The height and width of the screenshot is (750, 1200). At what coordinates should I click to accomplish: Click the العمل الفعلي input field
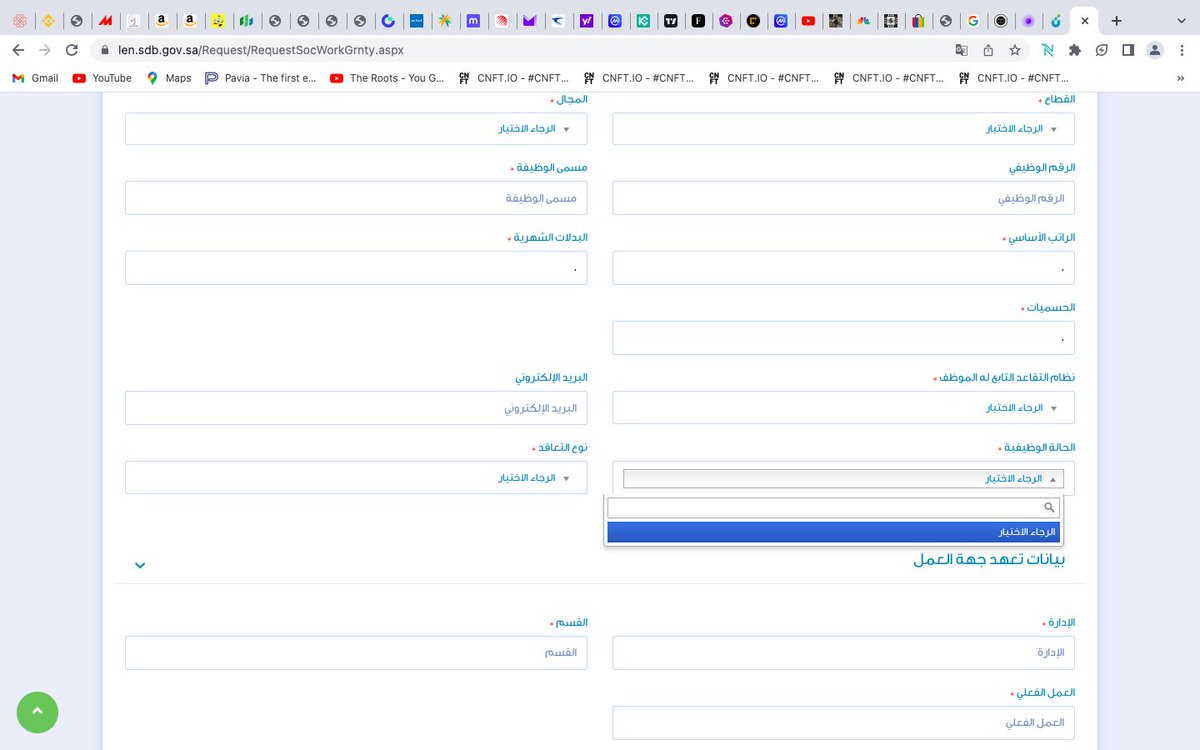[x=843, y=723]
